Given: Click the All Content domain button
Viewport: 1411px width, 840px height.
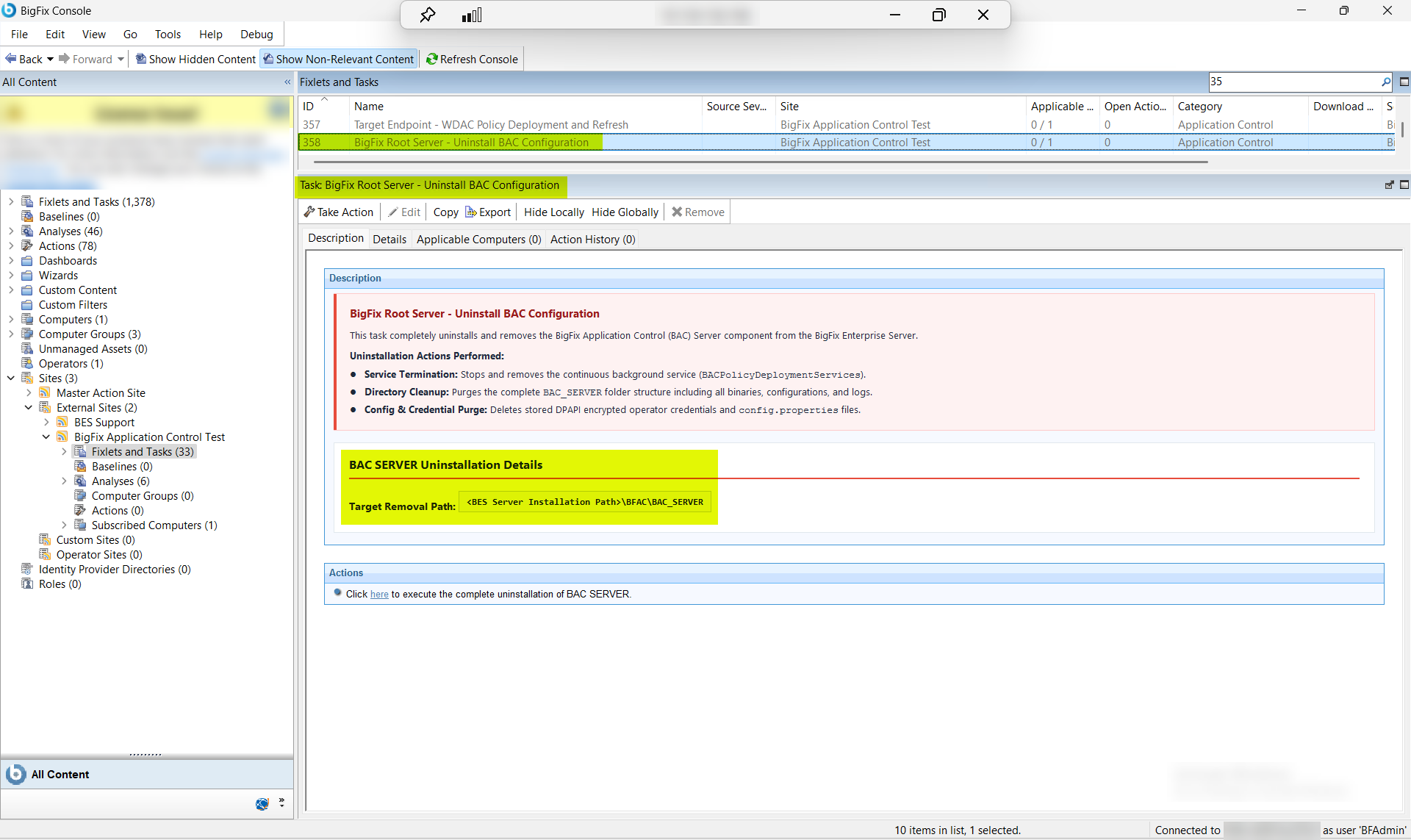Looking at the screenshot, I should tap(147, 774).
